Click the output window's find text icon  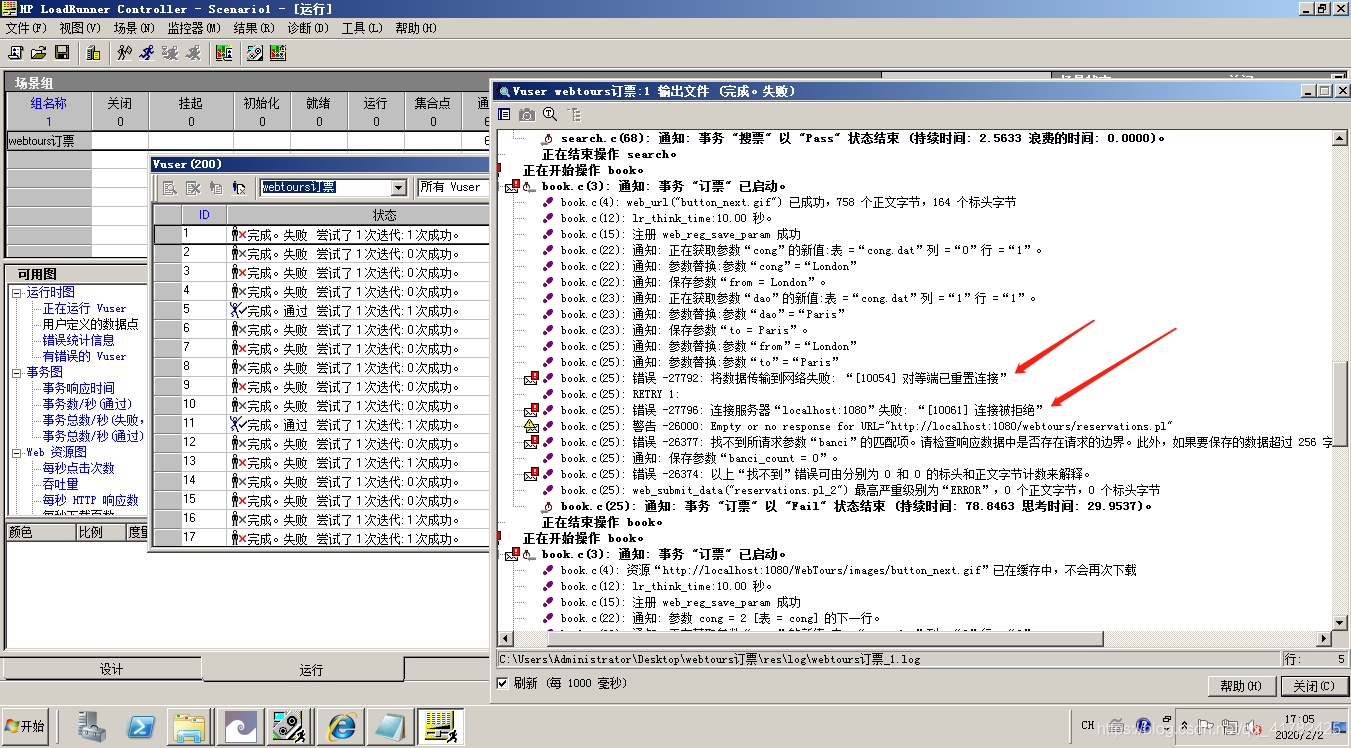(x=550, y=115)
